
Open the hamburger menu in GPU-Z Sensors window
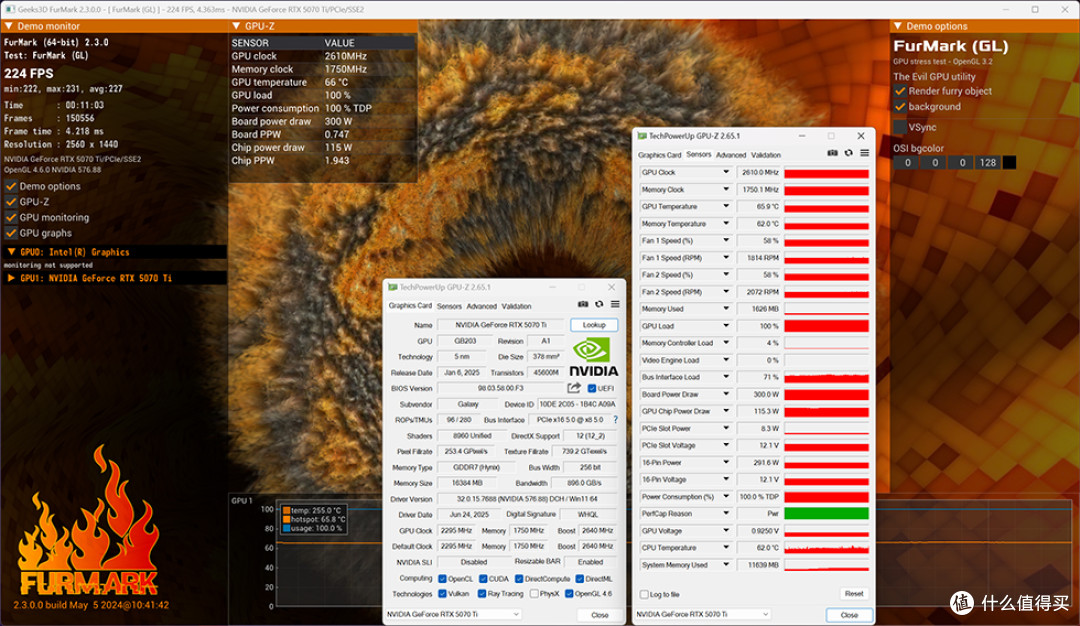[x=864, y=153]
